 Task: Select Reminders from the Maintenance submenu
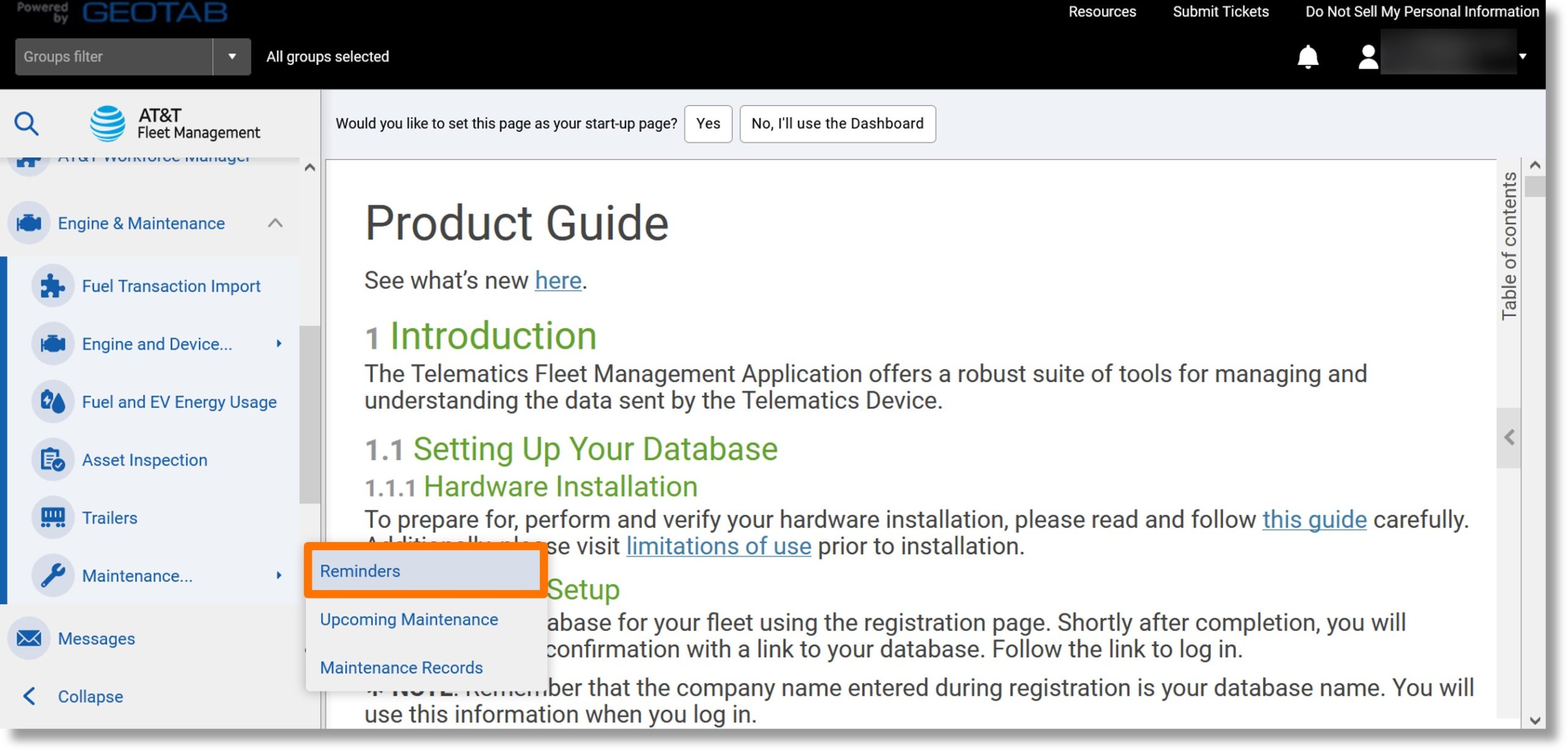click(425, 571)
